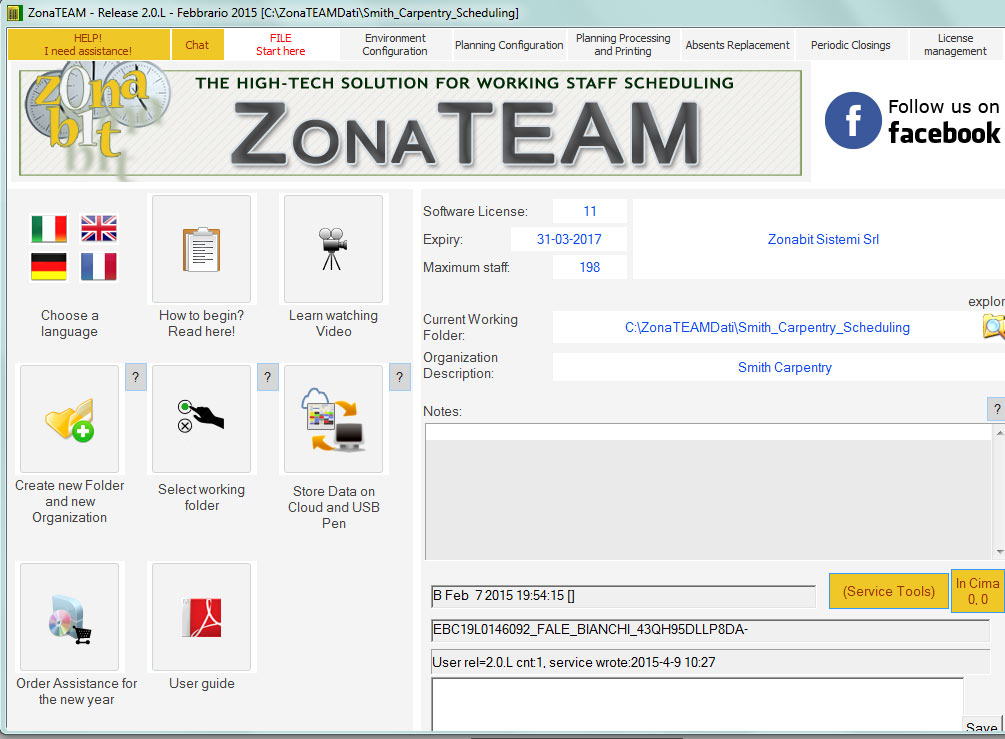The width and height of the screenshot is (1005, 739).
Task: Open help for Create new Folder
Action: [x=135, y=377]
